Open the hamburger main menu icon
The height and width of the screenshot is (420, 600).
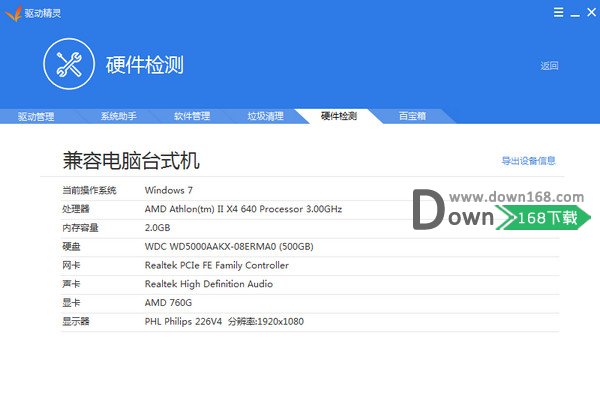(558, 12)
